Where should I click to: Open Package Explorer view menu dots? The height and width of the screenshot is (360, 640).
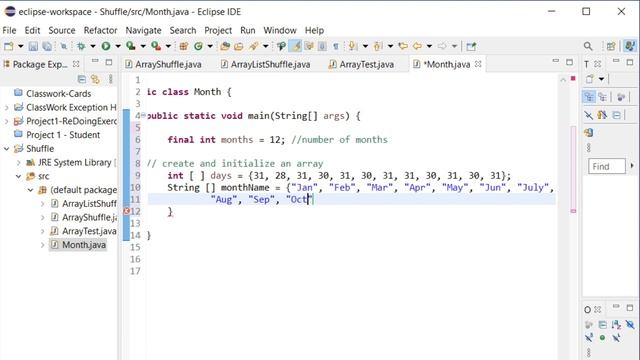(111, 79)
